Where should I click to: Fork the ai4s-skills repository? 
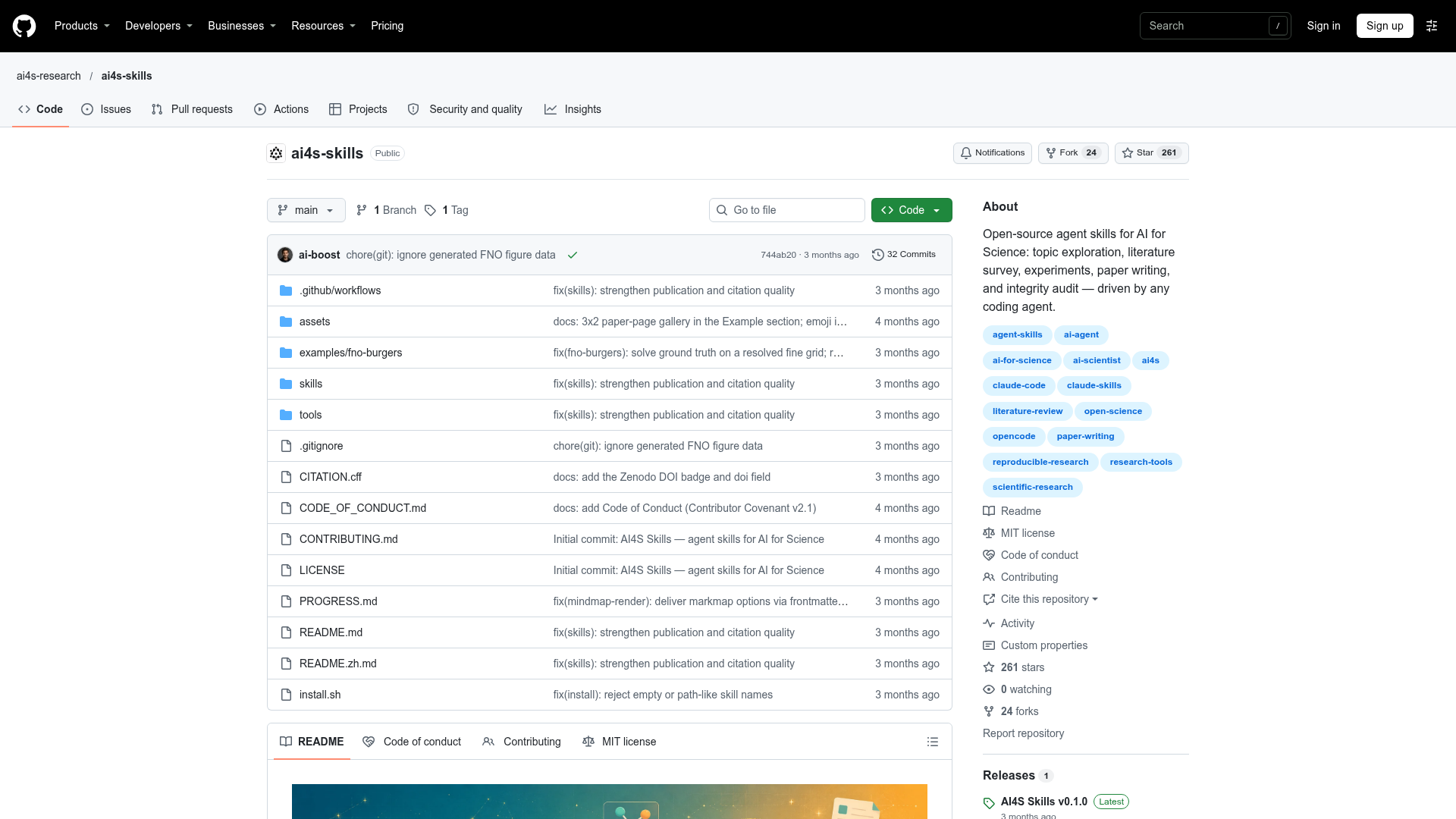1072,153
